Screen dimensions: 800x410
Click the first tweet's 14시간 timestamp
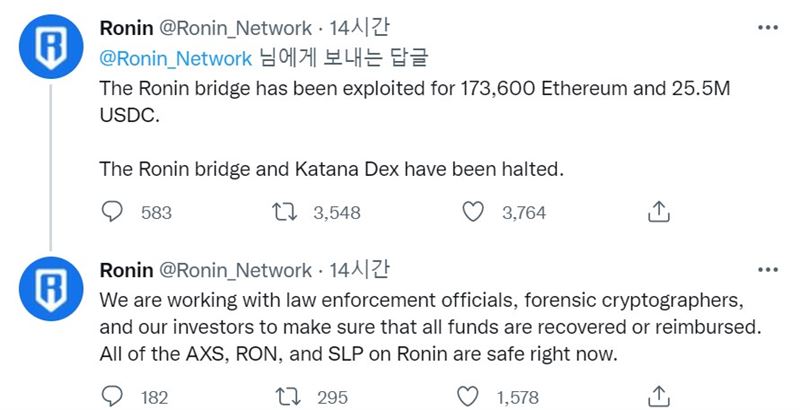[x=359, y=28]
